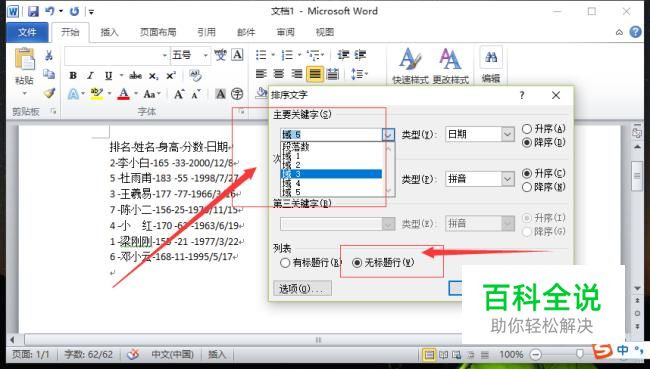Screen dimensions: 650x369
Task: Center align the text
Action: (x=279, y=74)
